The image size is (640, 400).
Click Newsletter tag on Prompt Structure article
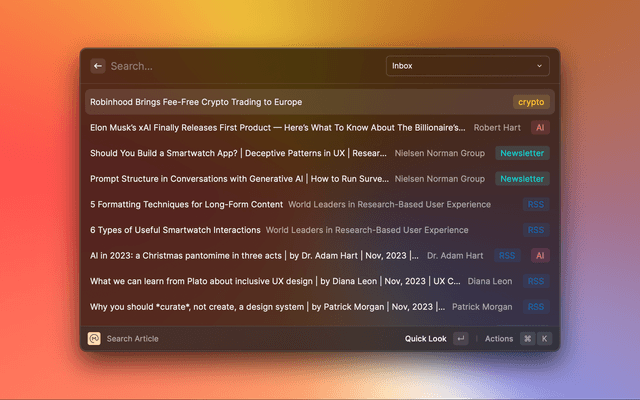(x=522, y=179)
